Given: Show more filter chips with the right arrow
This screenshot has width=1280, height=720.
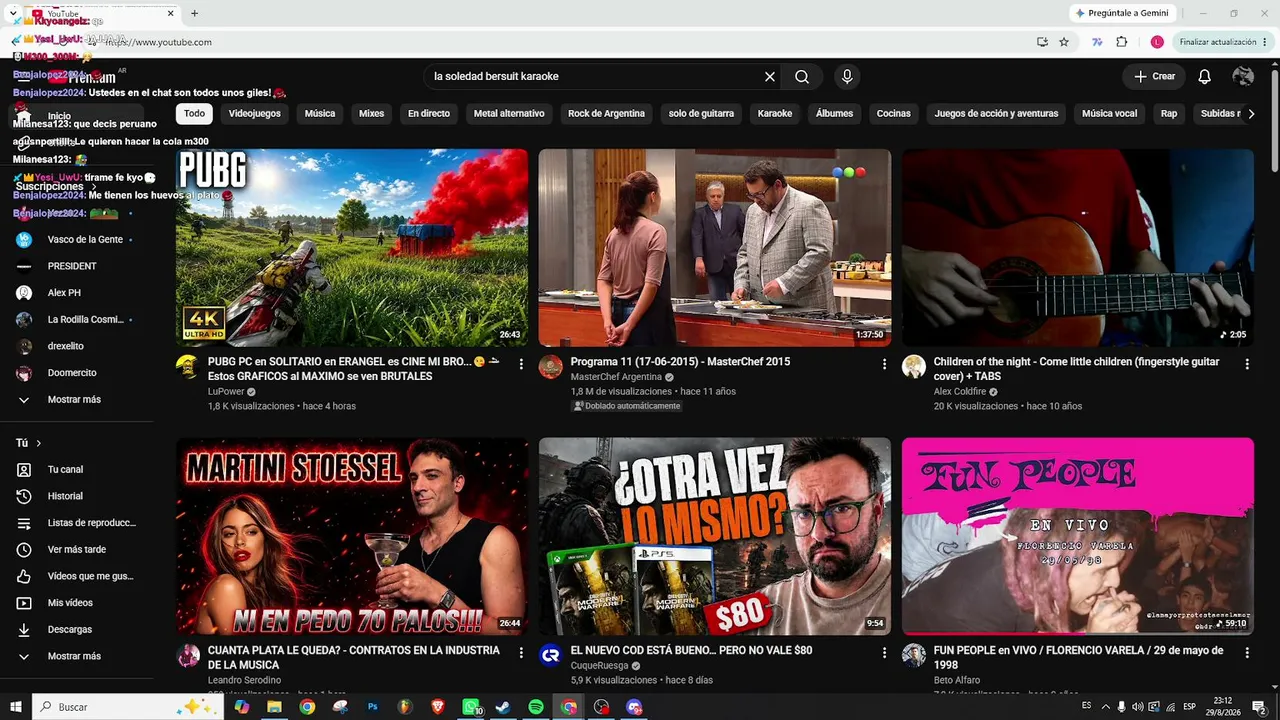Looking at the screenshot, I should [x=1250, y=114].
